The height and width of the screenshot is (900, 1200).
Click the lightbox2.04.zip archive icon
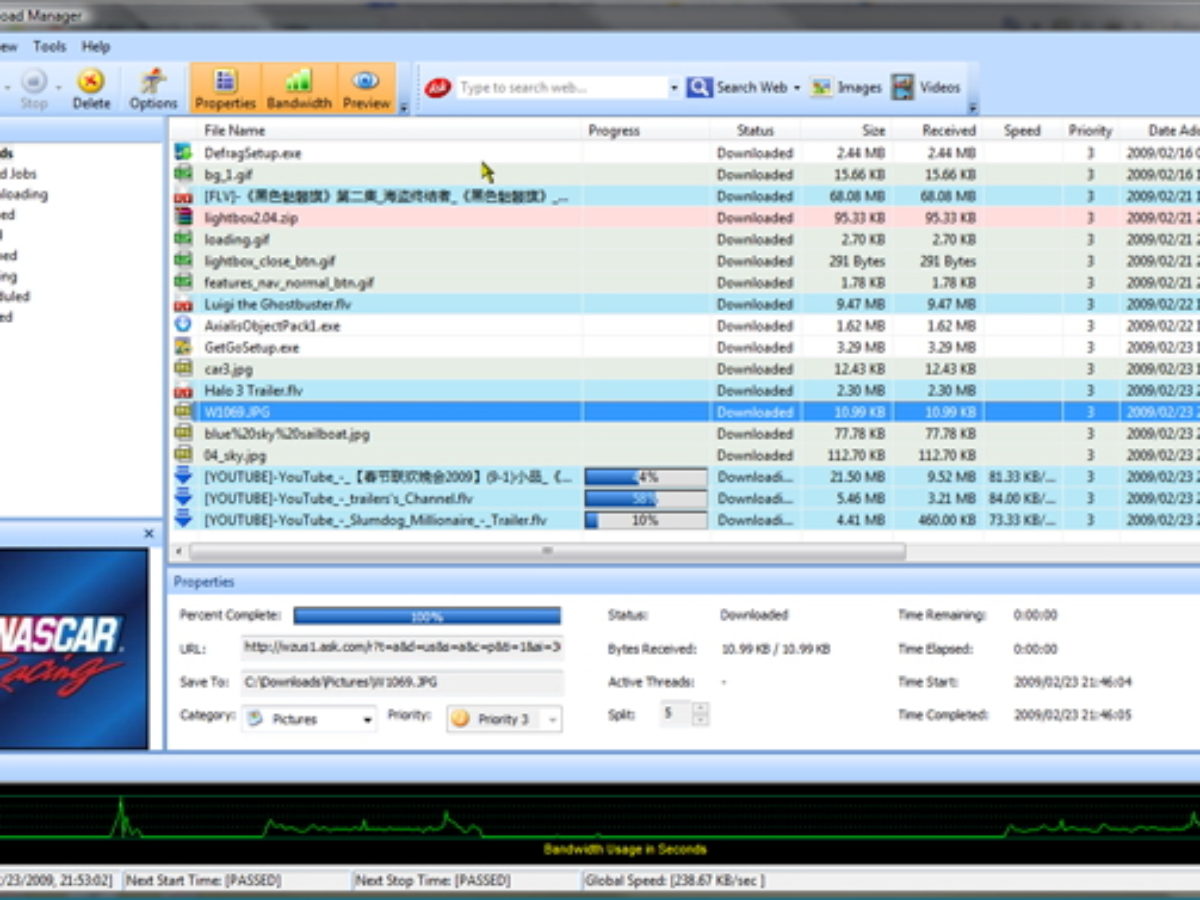[x=183, y=217]
